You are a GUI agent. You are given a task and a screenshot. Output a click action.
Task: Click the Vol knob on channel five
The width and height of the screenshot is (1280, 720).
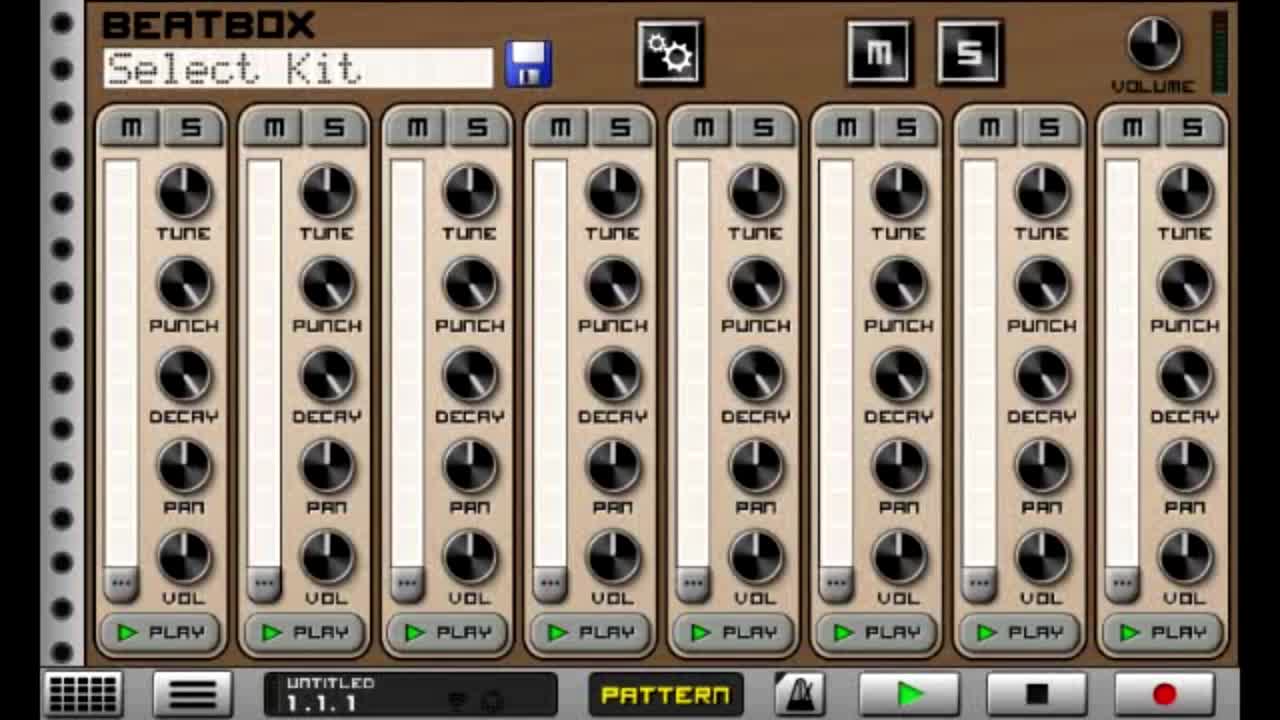[x=757, y=557]
